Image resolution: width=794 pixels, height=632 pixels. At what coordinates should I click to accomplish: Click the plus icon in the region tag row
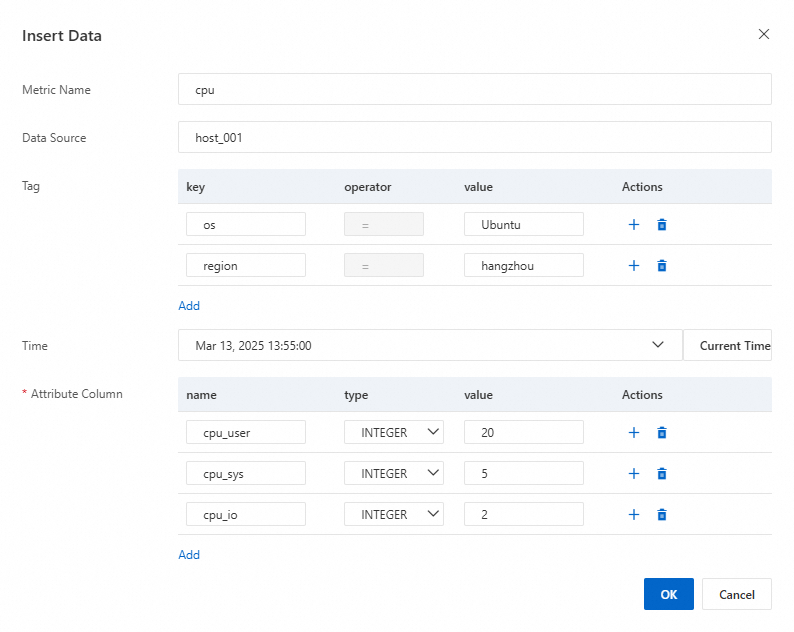pos(633,266)
